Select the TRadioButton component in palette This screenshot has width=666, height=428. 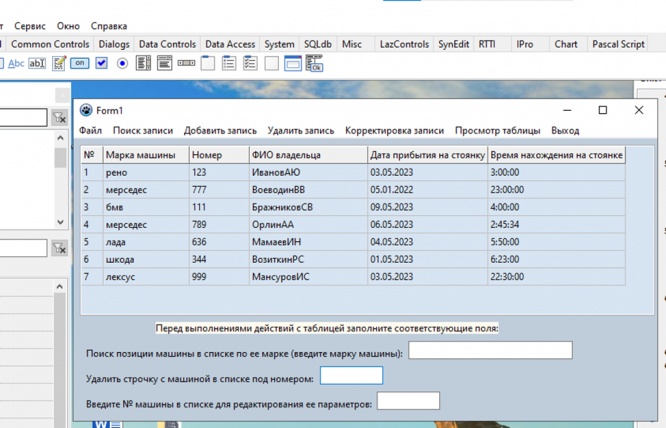122,64
